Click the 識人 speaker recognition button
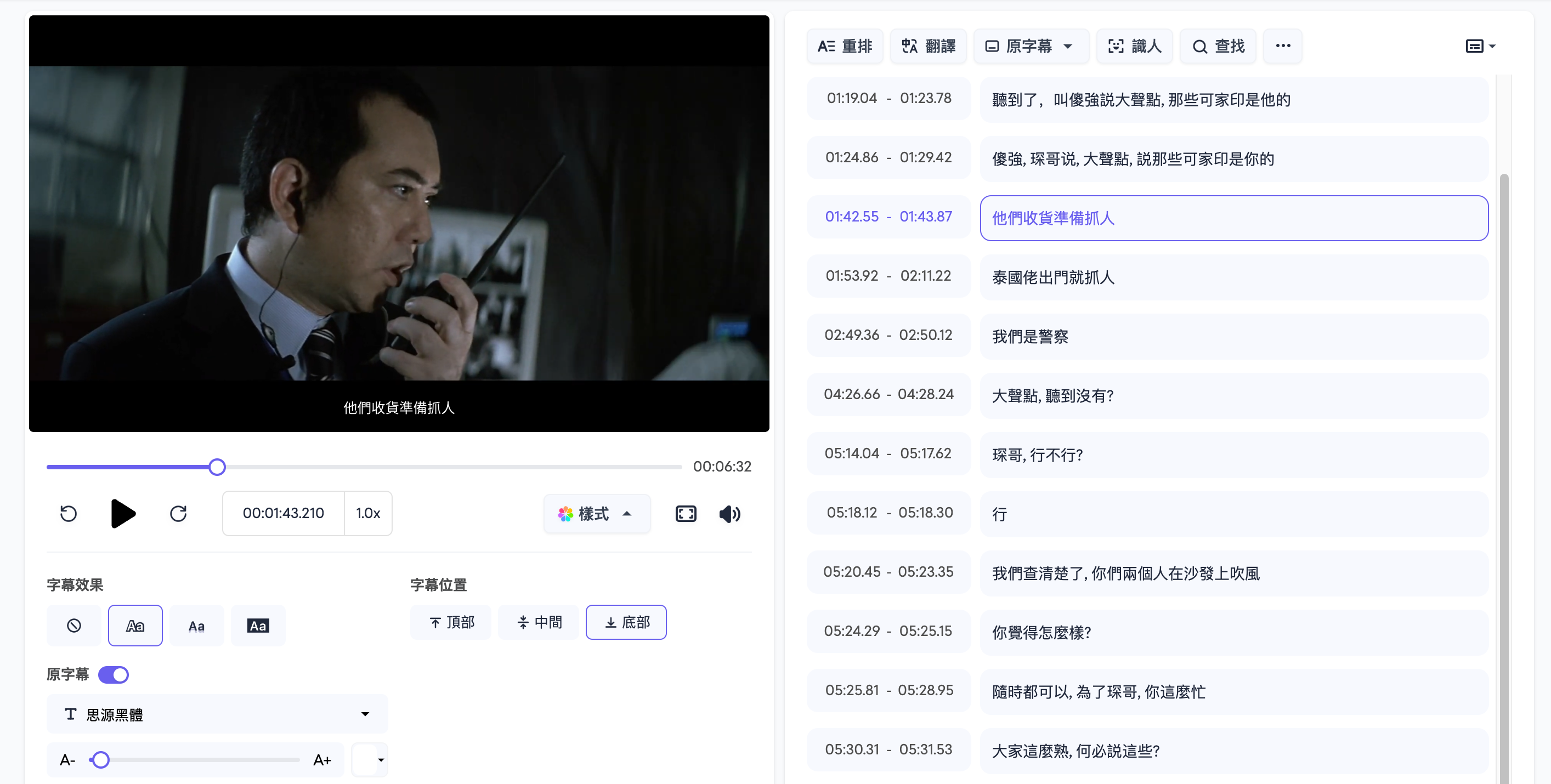Viewport: 1551px width, 784px height. 1134,46
